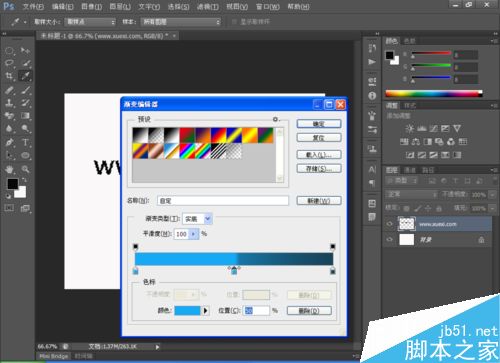Open the layer blend mode dropdown
Viewport: 500px width, 363px height.
click(412, 194)
